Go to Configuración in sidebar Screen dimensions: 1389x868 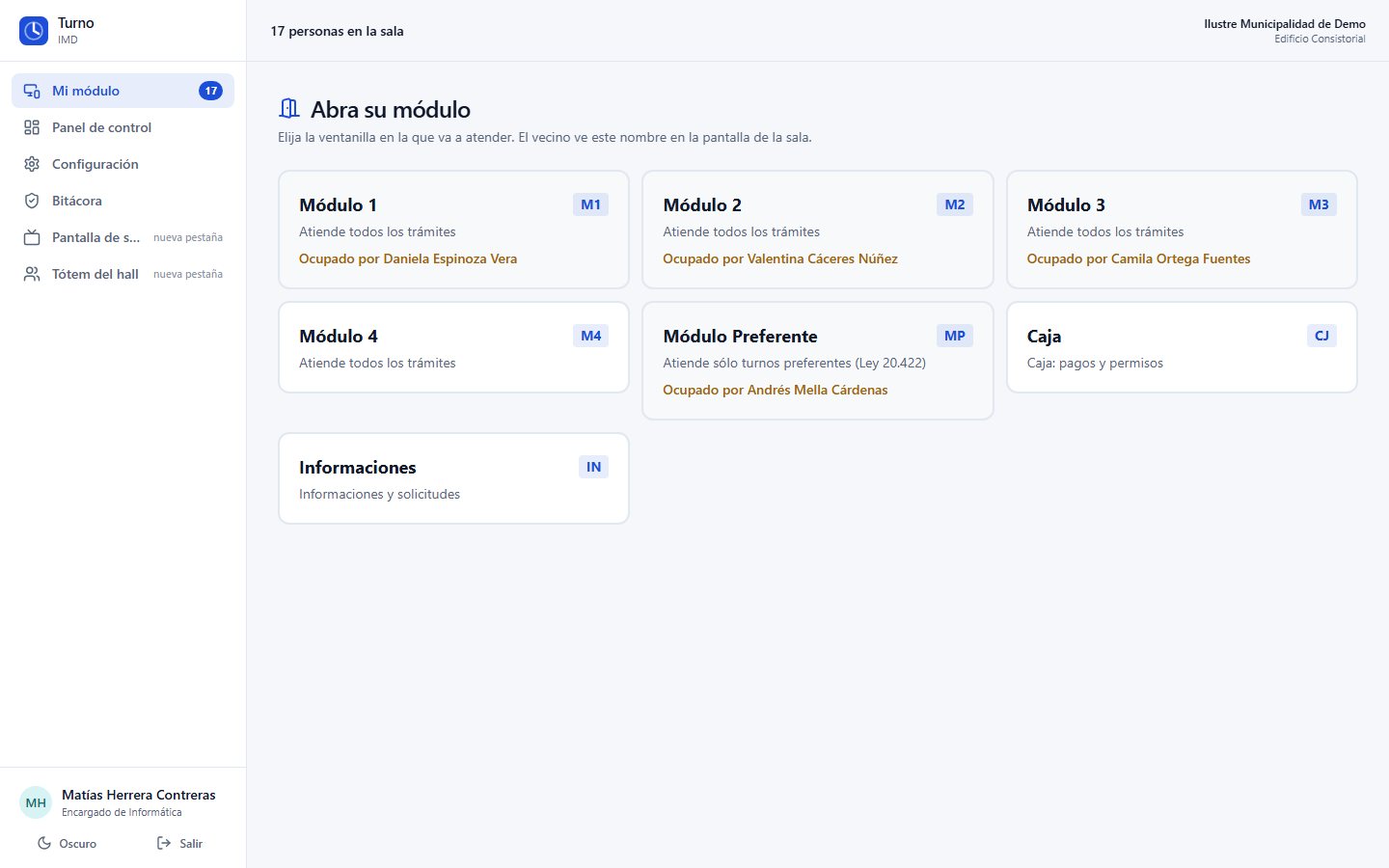pyautogui.click(x=123, y=164)
